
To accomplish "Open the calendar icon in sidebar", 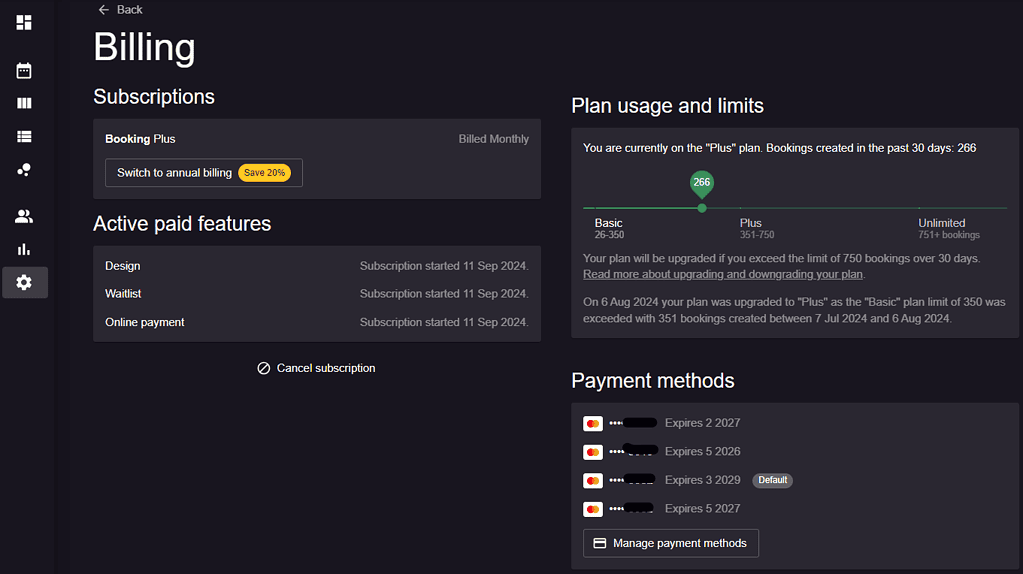I will click(x=24, y=70).
